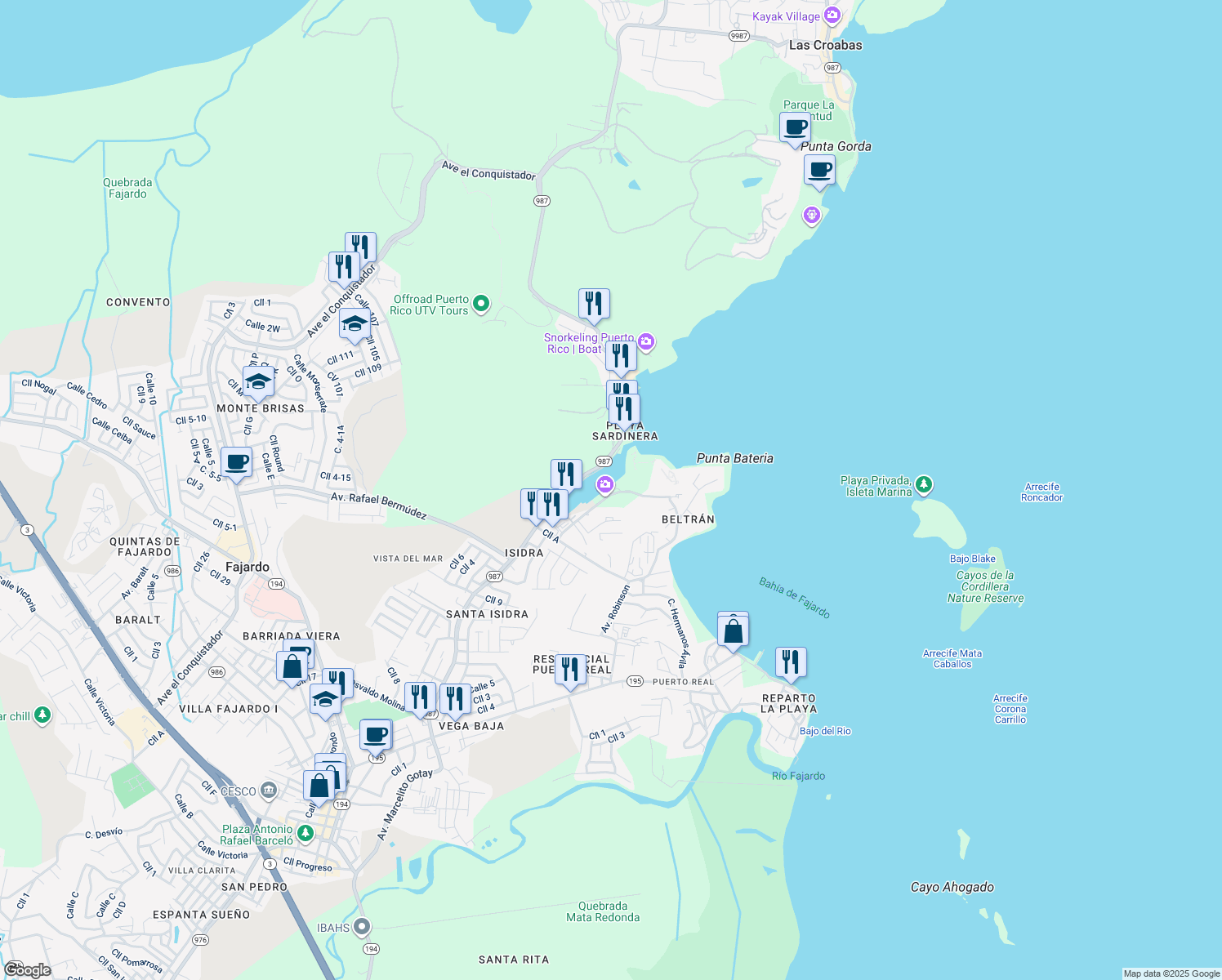Select the Plaza Antonio Rafael Barceló park pin

(x=305, y=834)
